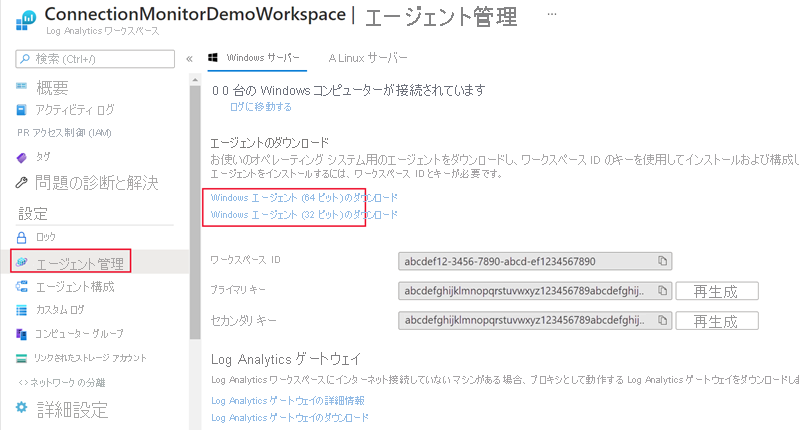The width and height of the screenshot is (799, 431).
Task: Click the search magnifier icon
Action: [24, 59]
